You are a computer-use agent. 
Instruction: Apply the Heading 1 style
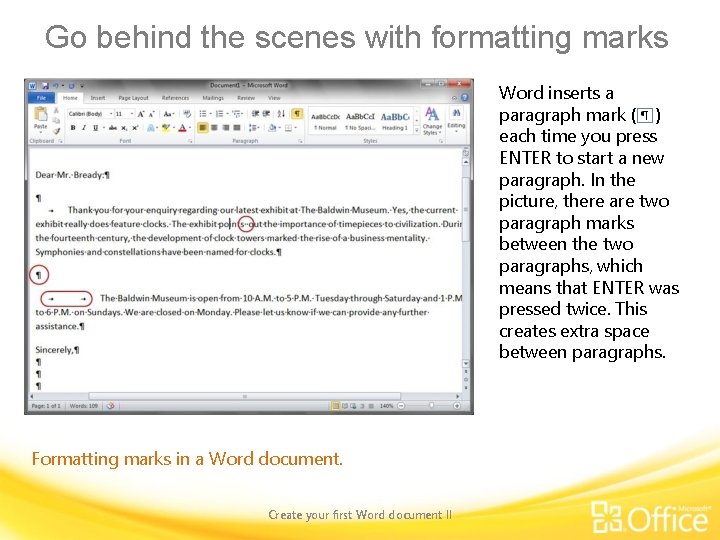click(x=395, y=121)
